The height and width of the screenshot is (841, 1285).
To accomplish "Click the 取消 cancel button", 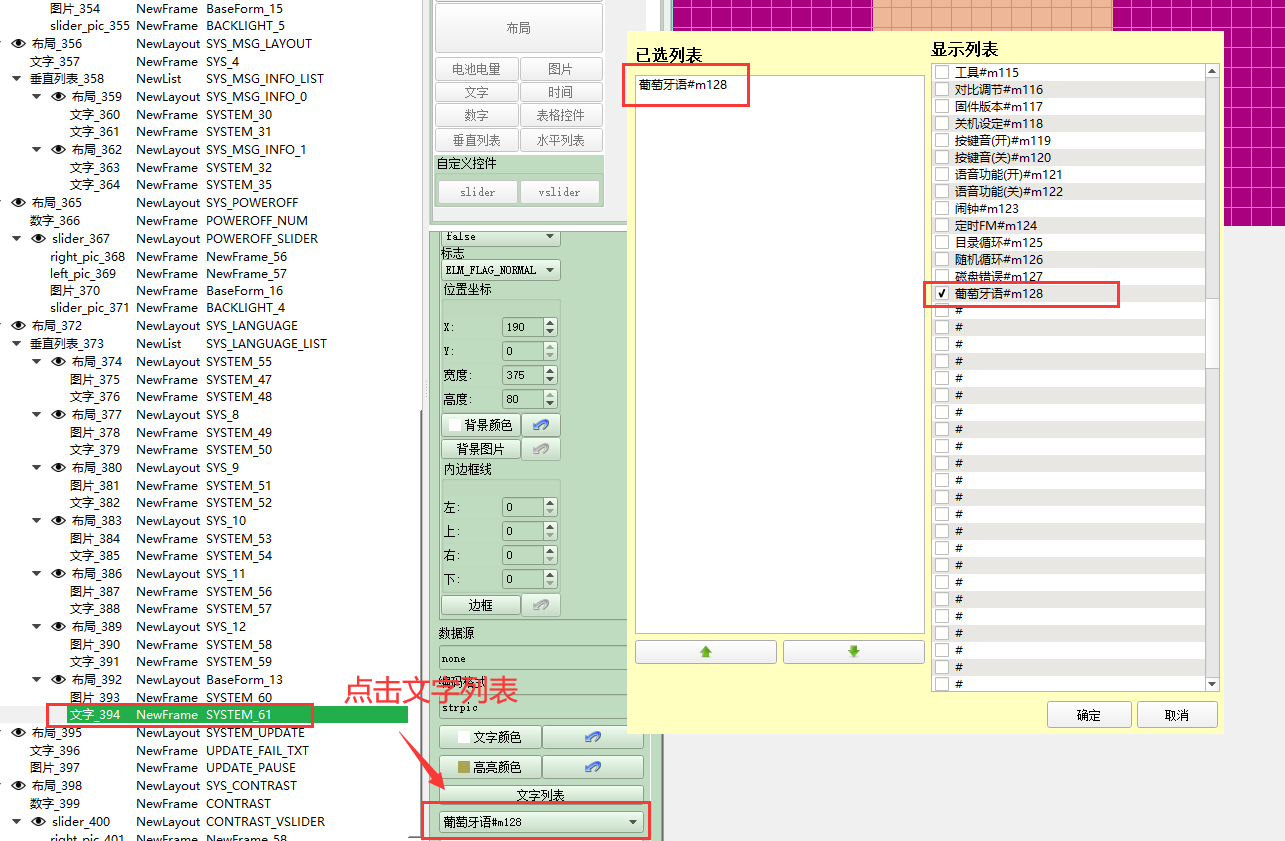I will [x=1177, y=715].
